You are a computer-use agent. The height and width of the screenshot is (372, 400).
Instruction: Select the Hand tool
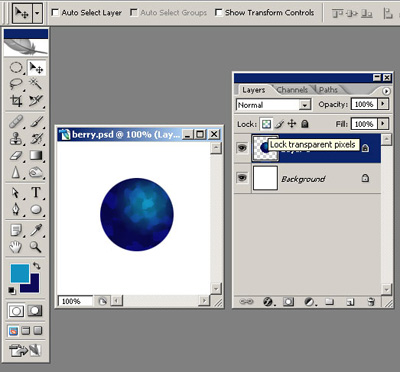[x=16, y=247]
